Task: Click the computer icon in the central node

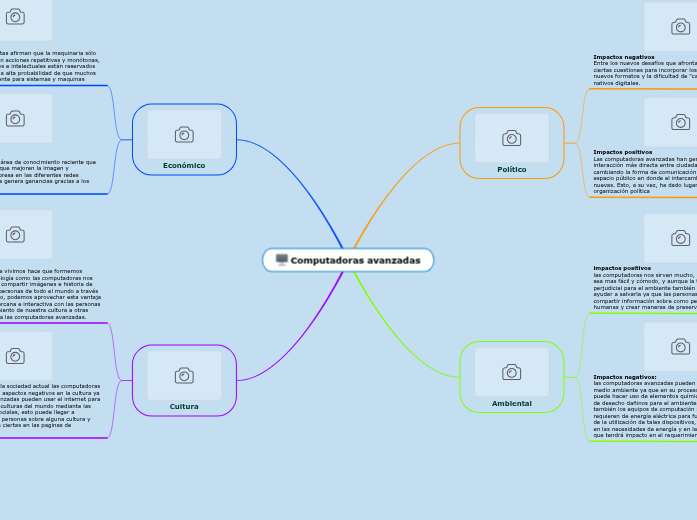Action: [282, 260]
